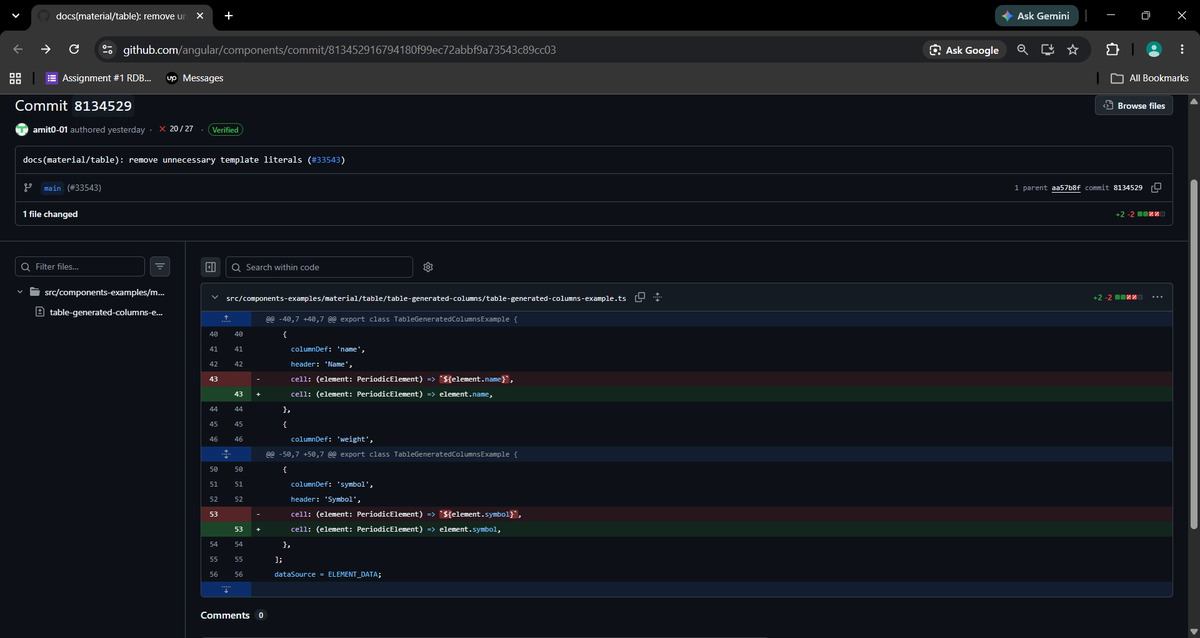Select table-generated-columns-e... file in tree
The height and width of the screenshot is (638, 1200).
[x=105, y=312]
